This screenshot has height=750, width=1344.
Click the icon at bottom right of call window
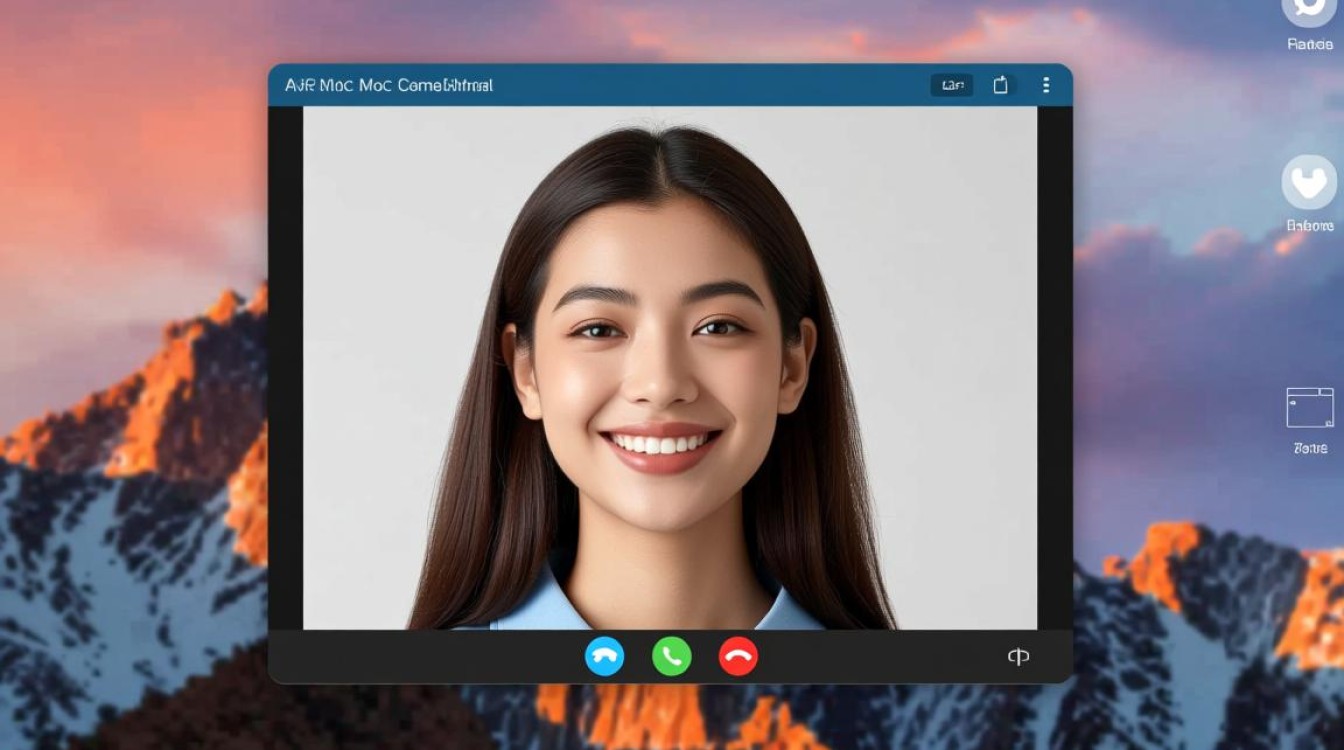point(1018,657)
